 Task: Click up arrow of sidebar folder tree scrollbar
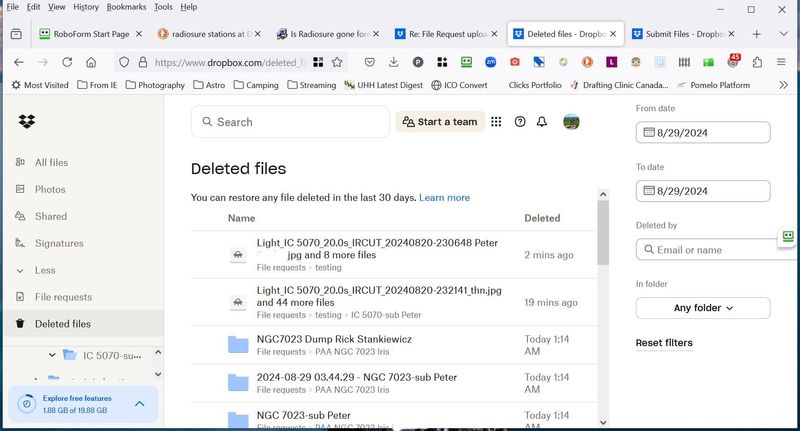click(158, 352)
